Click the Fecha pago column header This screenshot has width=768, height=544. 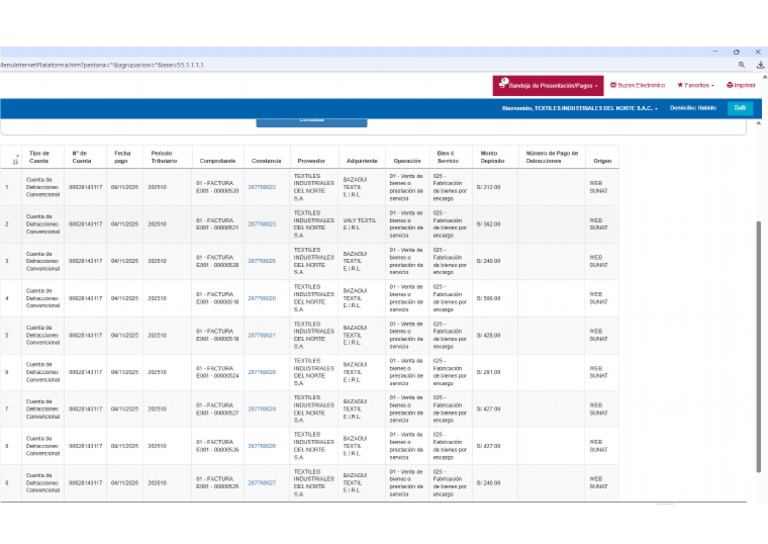pyautogui.click(x=122, y=157)
